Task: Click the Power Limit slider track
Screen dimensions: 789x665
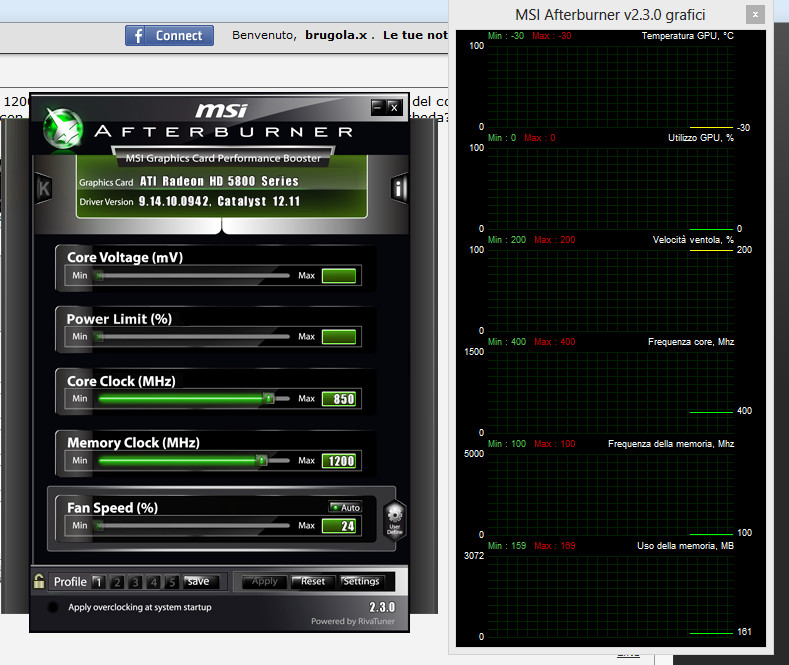Action: (194, 337)
